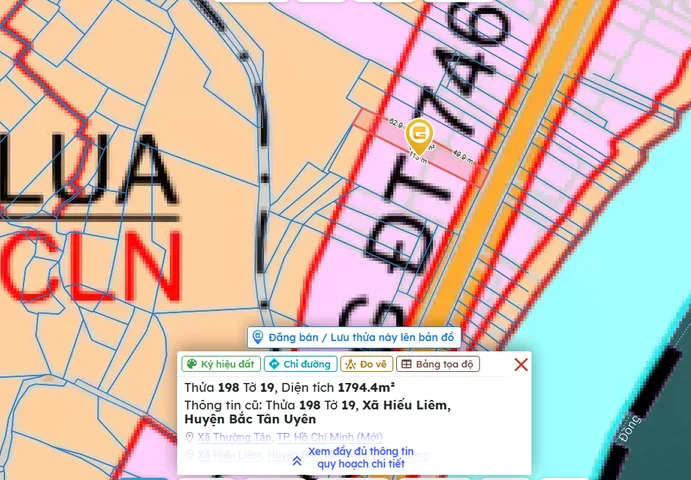Image resolution: width=691 pixels, height=480 pixels.
Task: Click the double chevron up icon
Action: click(297, 461)
